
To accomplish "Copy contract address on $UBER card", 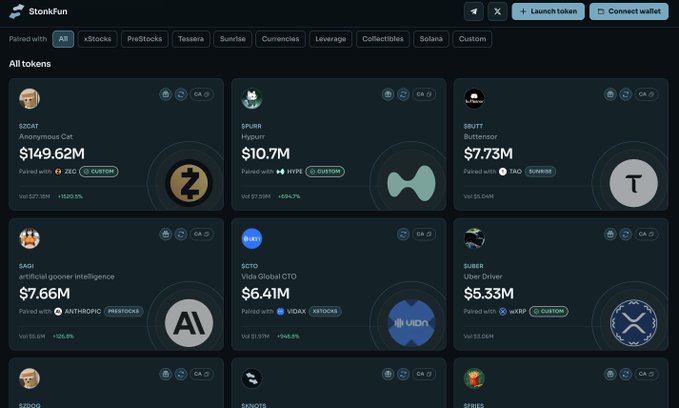I will 647,234.
